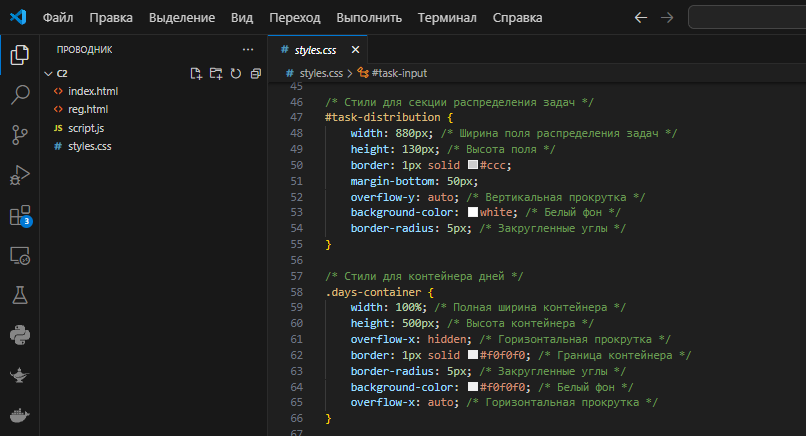Open the Python sidebar view
Image resolution: width=806 pixels, height=436 pixels.
(x=19, y=335)
